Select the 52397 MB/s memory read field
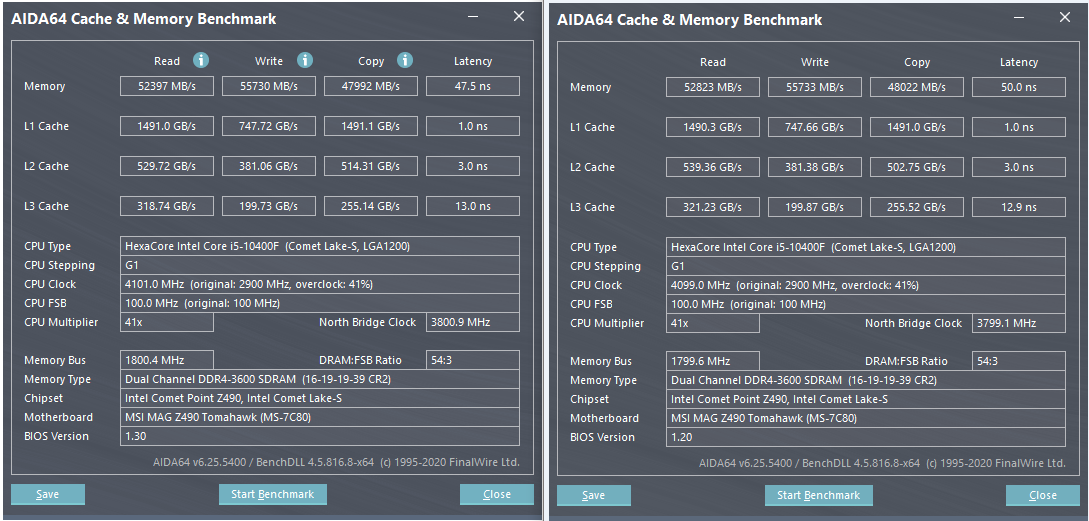 (166, 87)
